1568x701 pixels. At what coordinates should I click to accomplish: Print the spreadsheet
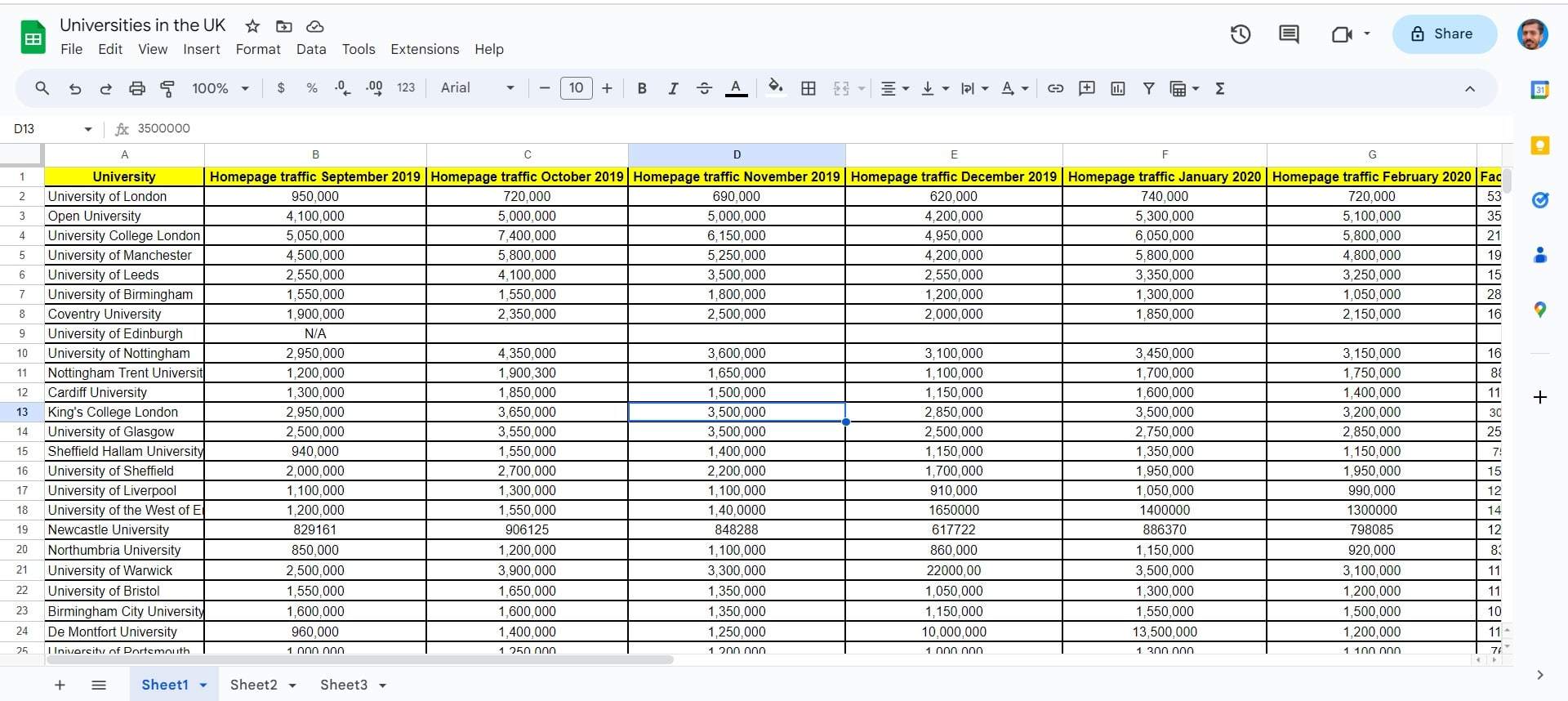point(137,88)
